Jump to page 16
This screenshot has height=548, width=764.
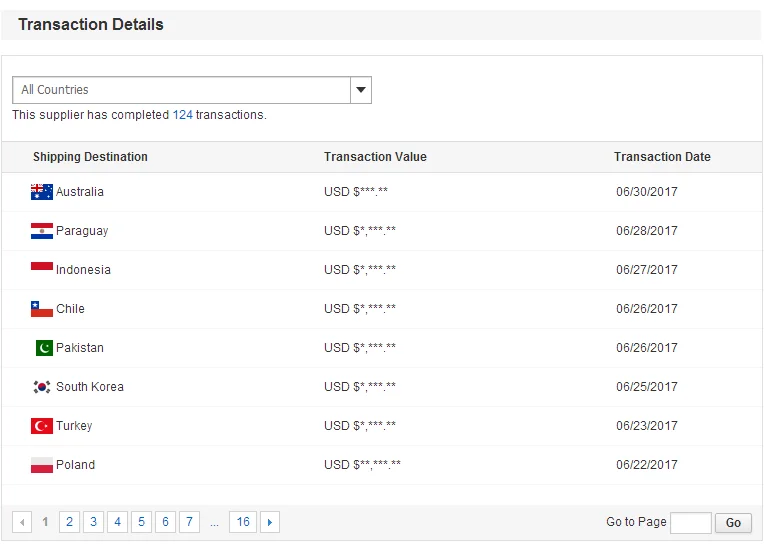tap(243, 522)
